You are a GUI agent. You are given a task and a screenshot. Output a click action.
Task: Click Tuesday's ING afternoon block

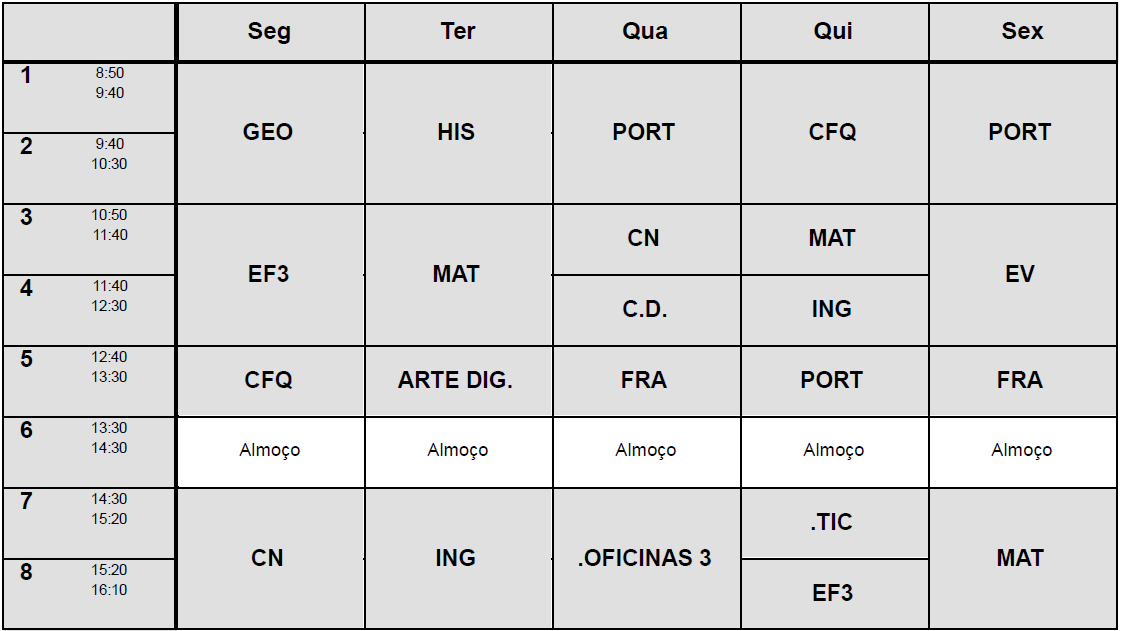457,558
